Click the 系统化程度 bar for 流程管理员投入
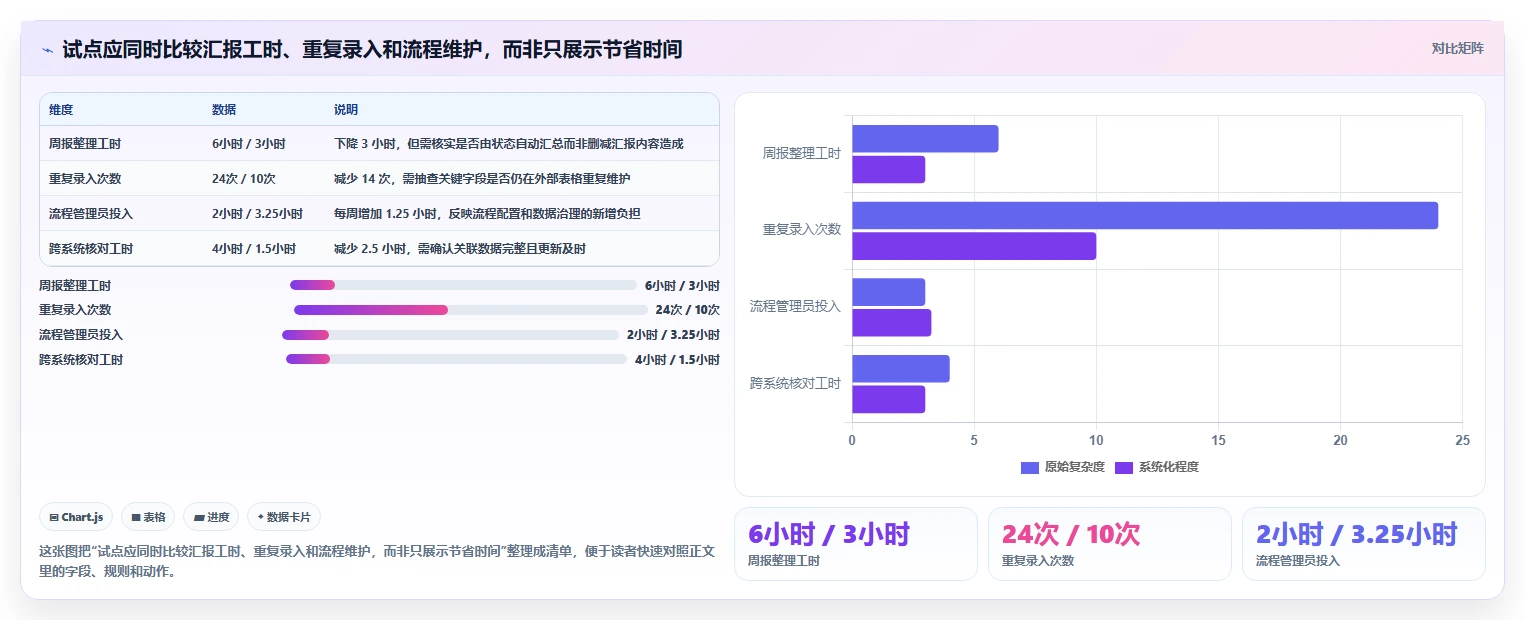 pos(891,323)
